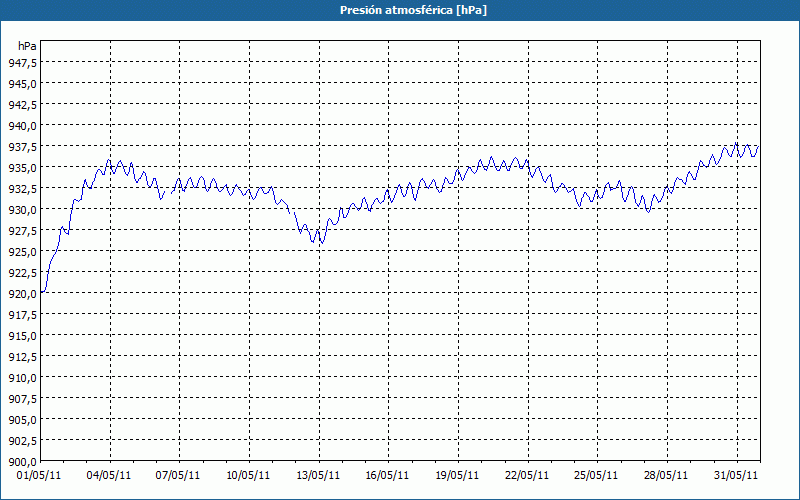This screenshot has width=800, height=500.
Task: Click the 13/05/11 date label
Action: pyautogui.click(x=318, y=476)
